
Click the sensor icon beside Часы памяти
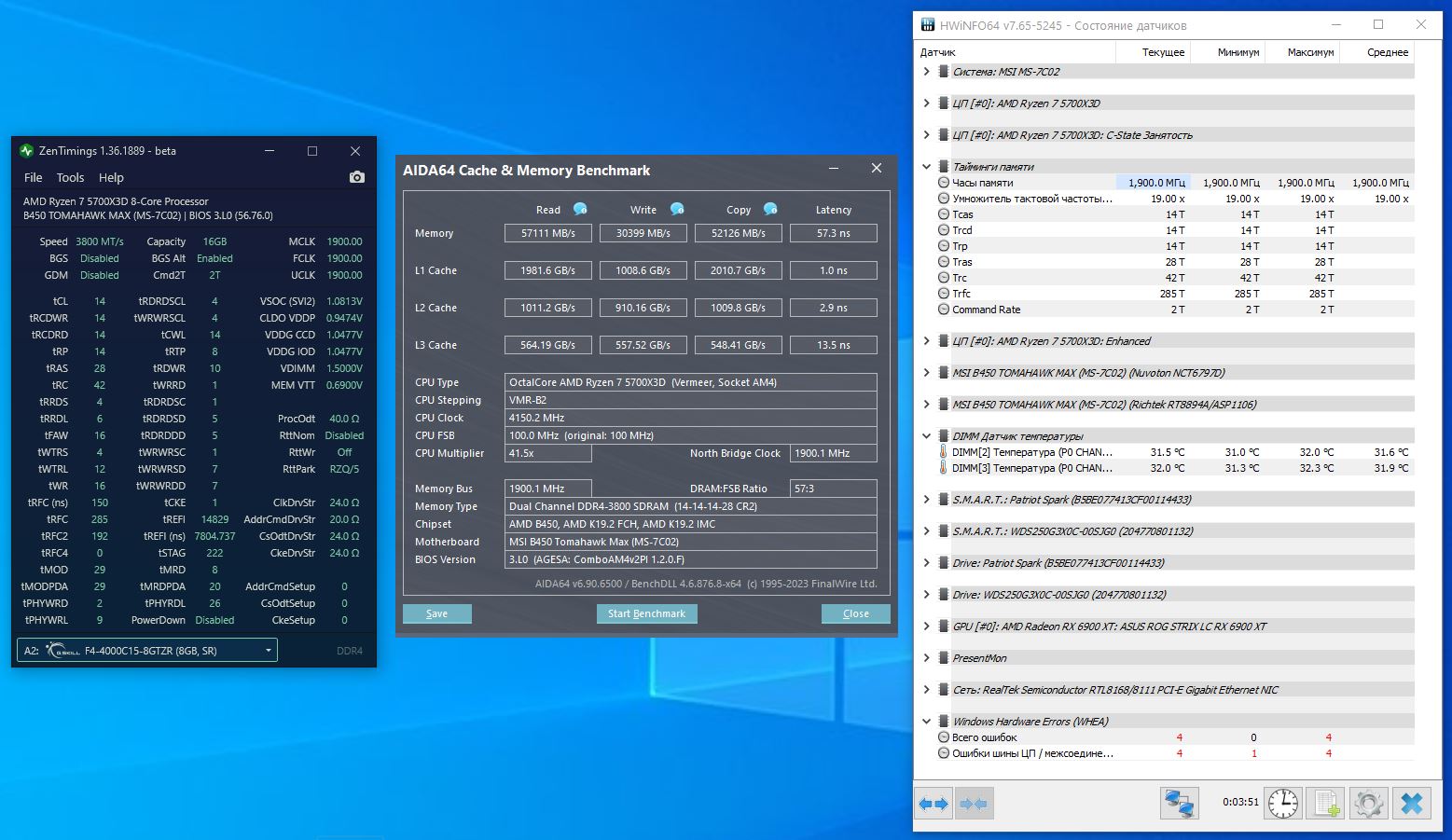pyautogui.click(x=944, y=183)
